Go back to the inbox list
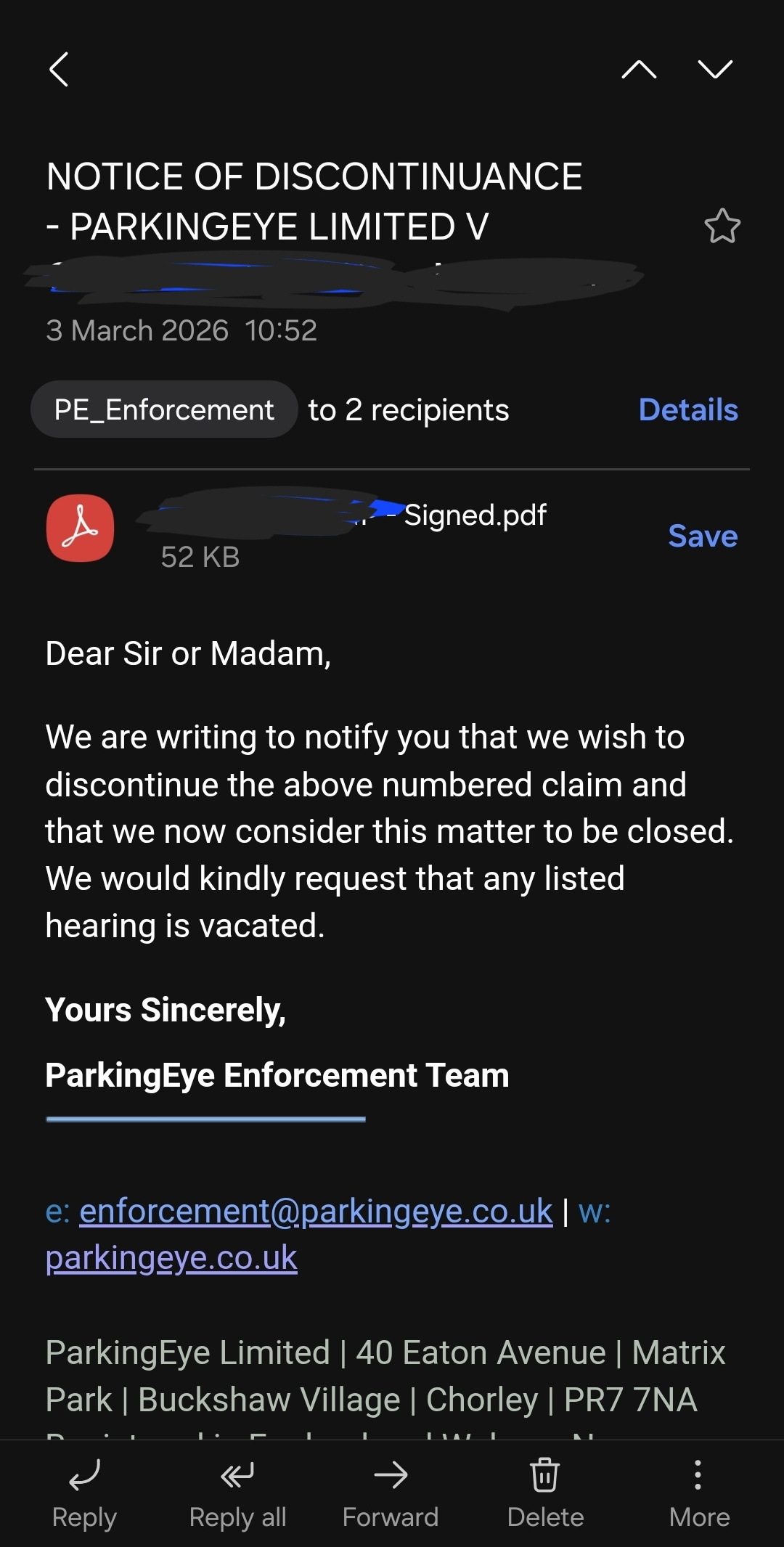 coord(59,70)
